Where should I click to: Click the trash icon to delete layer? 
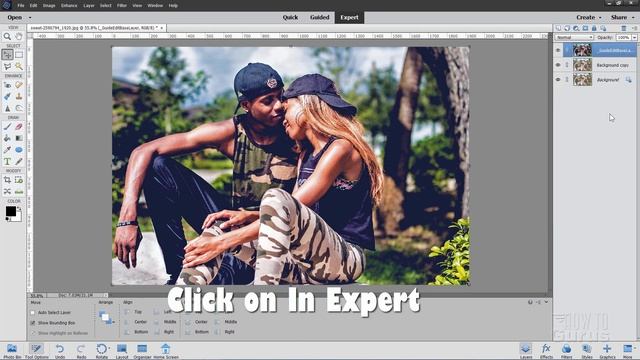pyautogui.click(x=624, y=28)
